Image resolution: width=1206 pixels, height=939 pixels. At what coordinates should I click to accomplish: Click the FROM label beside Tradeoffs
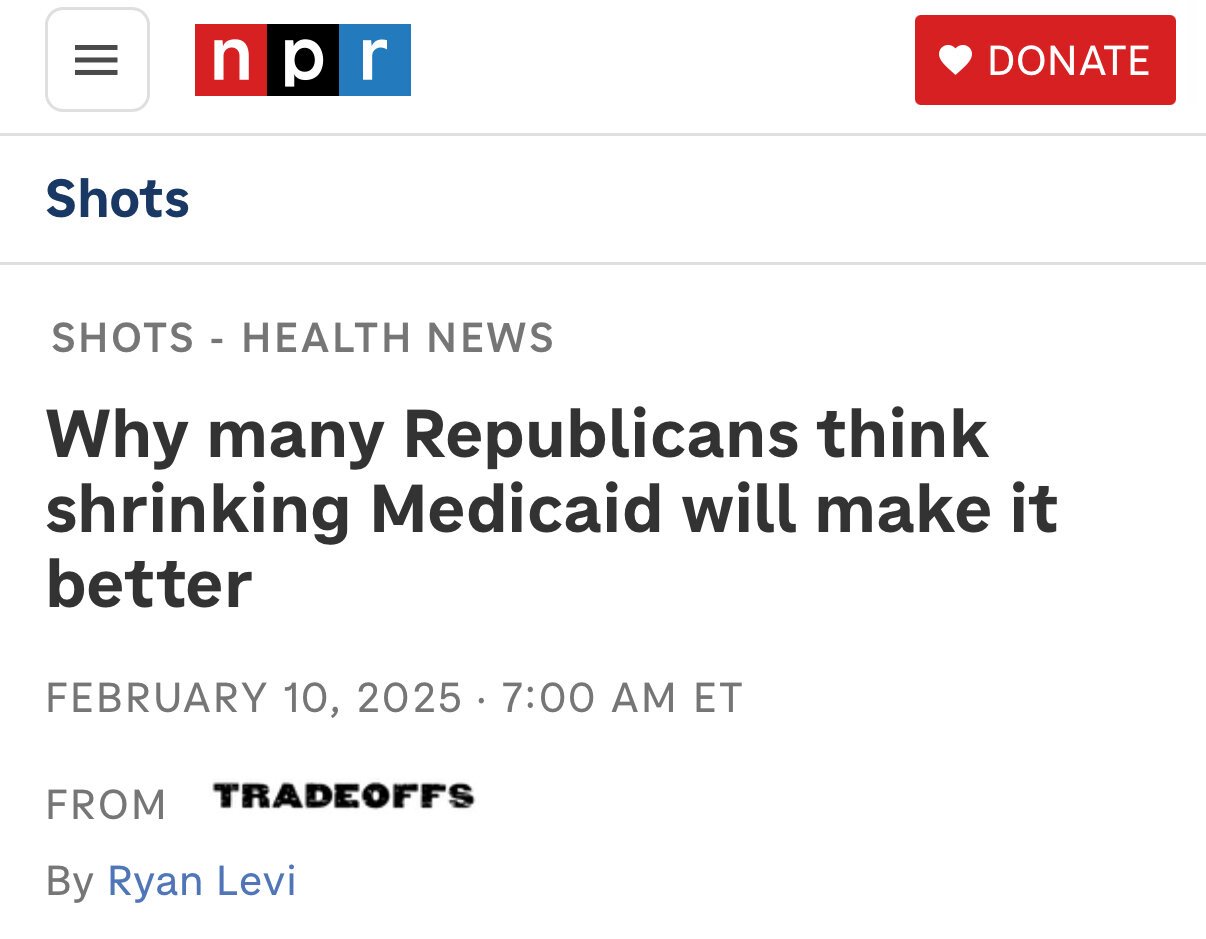click(x=107, y=805)
